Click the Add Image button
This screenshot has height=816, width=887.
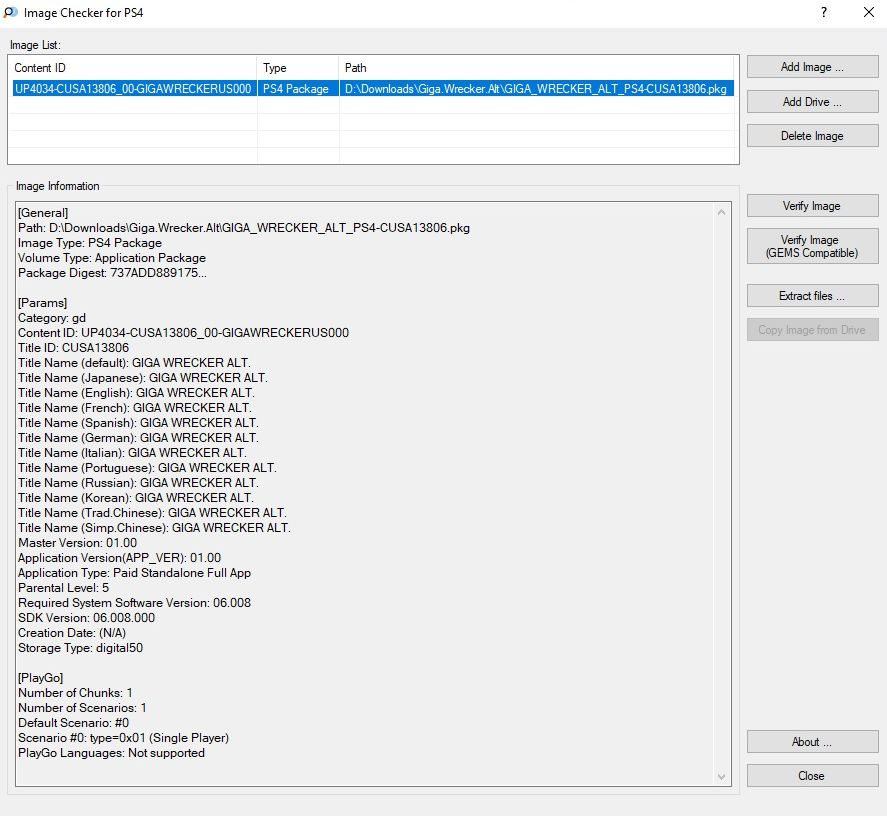coord(812,67)
